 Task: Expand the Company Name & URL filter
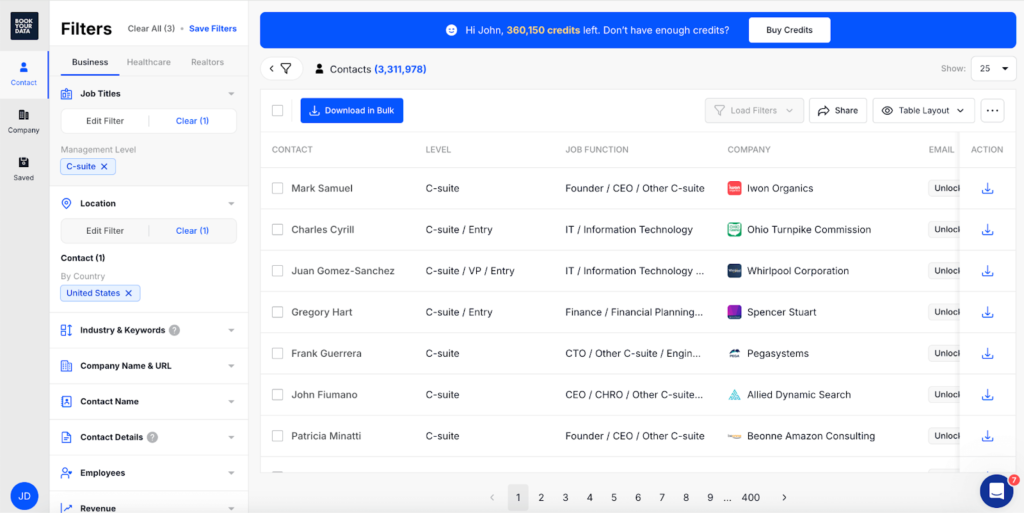231,366
